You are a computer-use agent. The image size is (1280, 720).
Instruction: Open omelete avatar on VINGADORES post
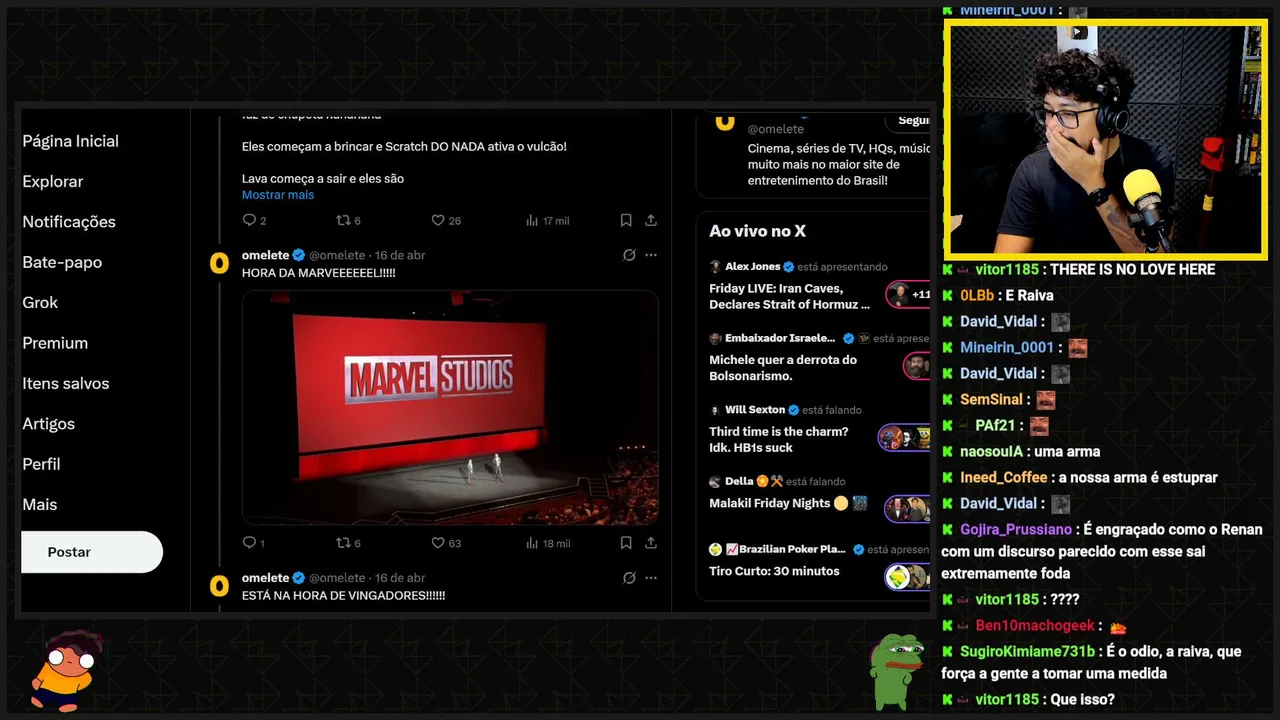pos(219,586)
